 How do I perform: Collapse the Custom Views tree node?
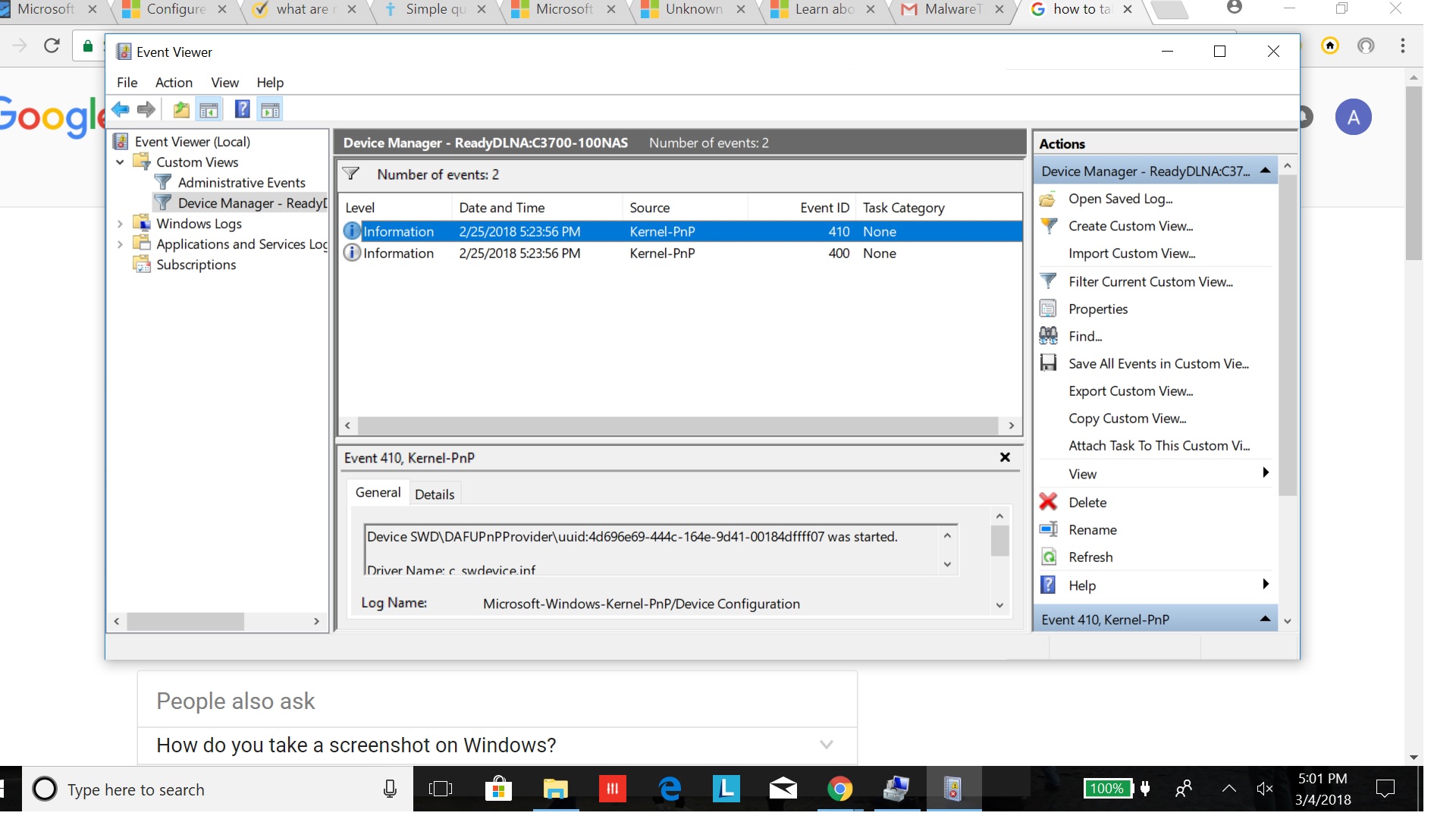[120, 162]
